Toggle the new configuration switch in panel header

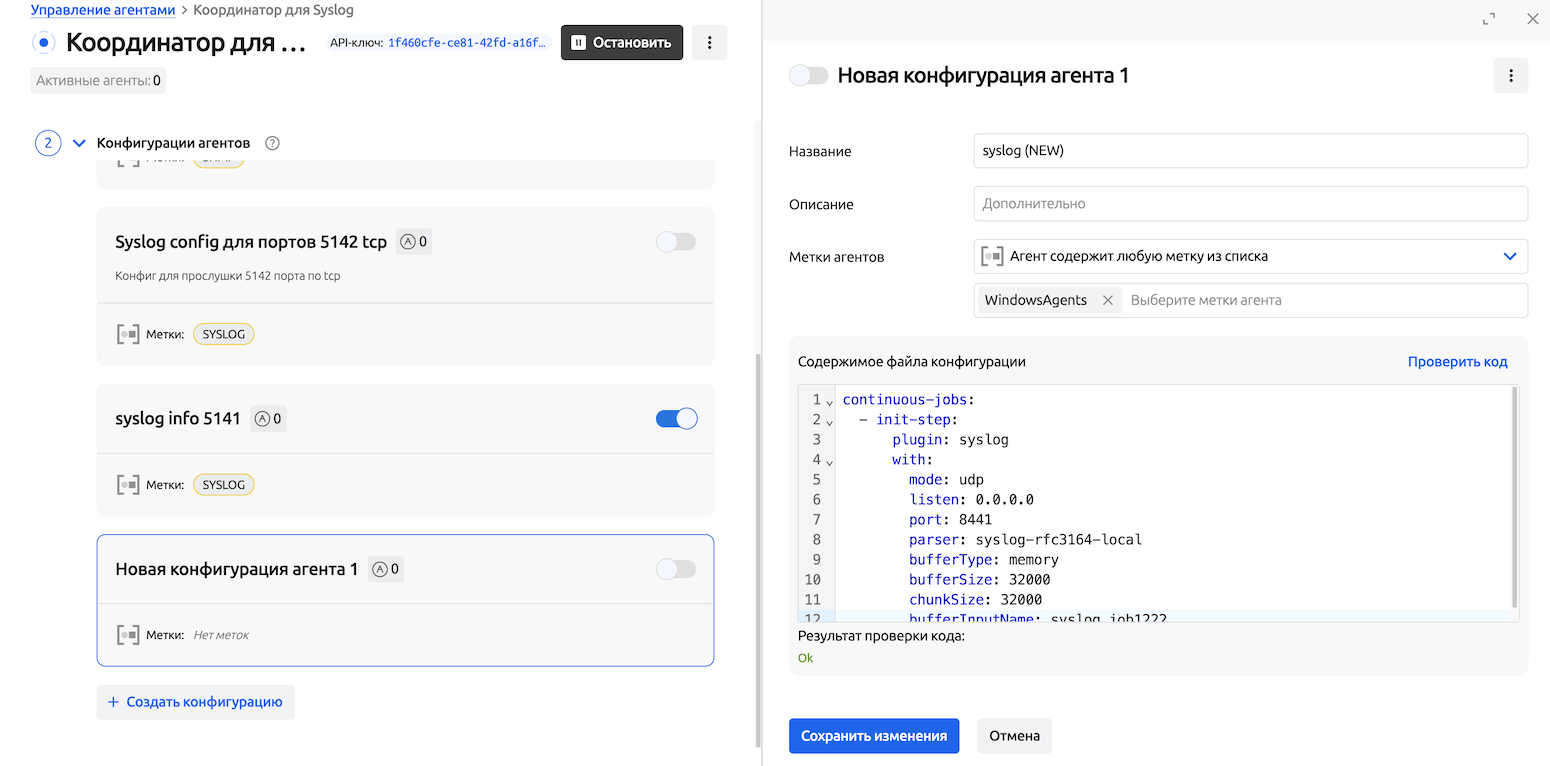(809, 76)
